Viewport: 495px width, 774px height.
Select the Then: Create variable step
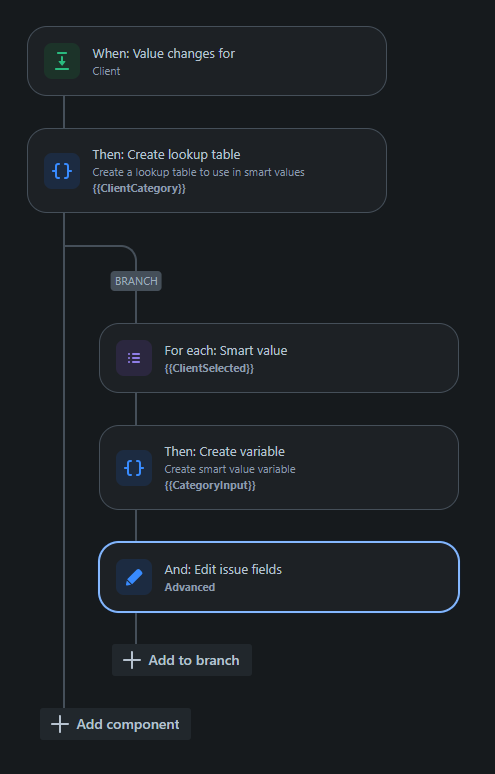click(x=279, y=467)
